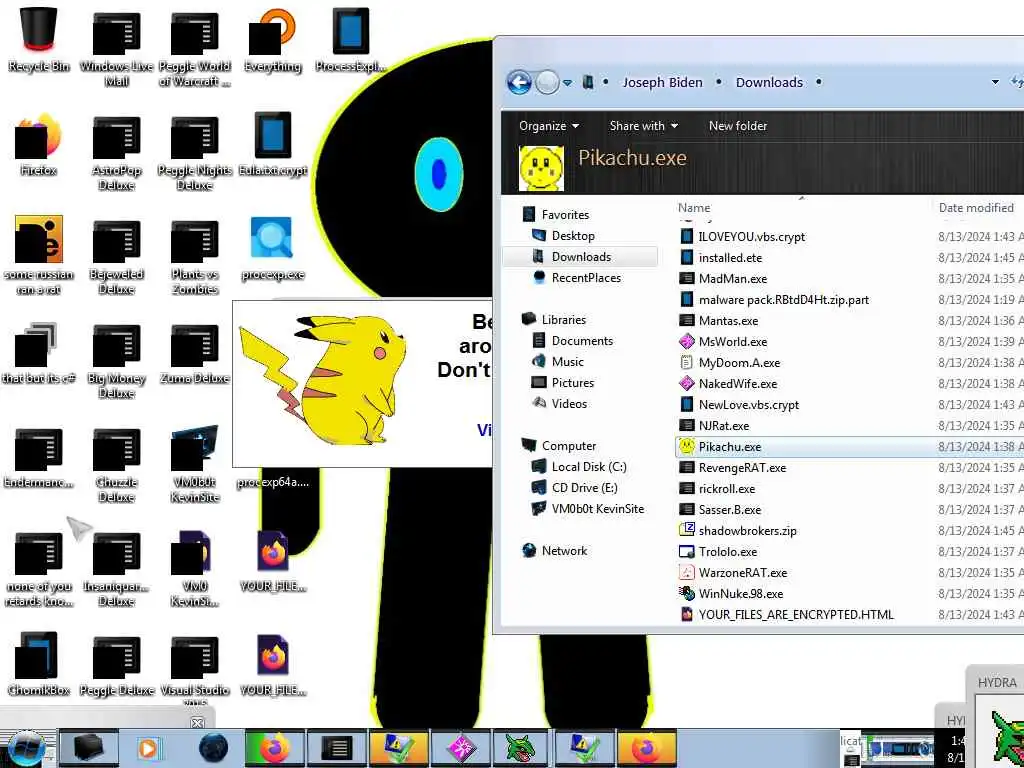Select the Trololo.exe file row
The height and width of the screenshot is (768, 1024).
849,551
